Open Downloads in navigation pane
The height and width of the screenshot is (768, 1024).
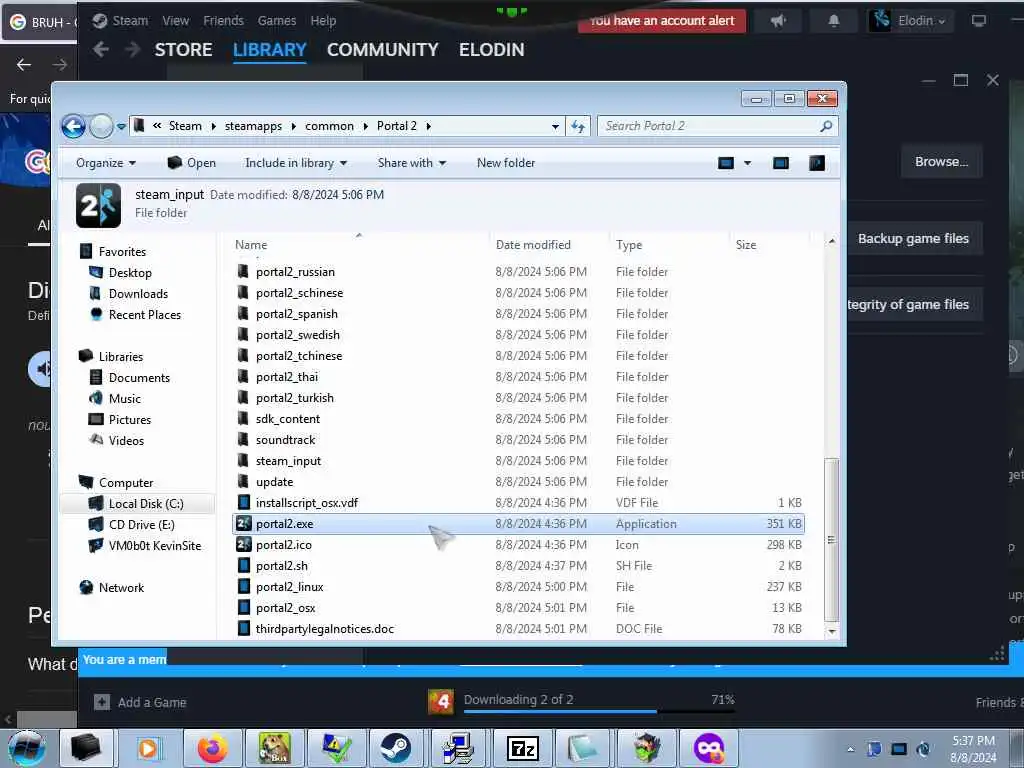click(x=138, y=294)
